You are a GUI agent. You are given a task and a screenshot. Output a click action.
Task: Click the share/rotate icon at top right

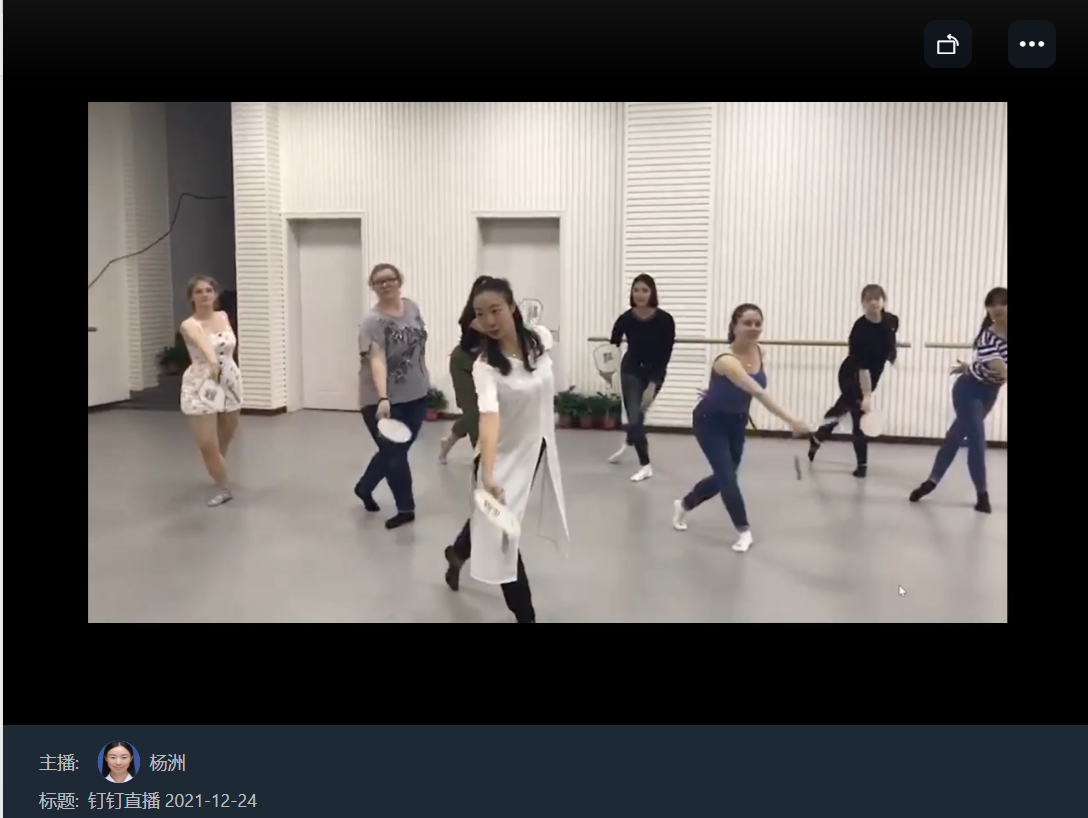tap(947, 44)
